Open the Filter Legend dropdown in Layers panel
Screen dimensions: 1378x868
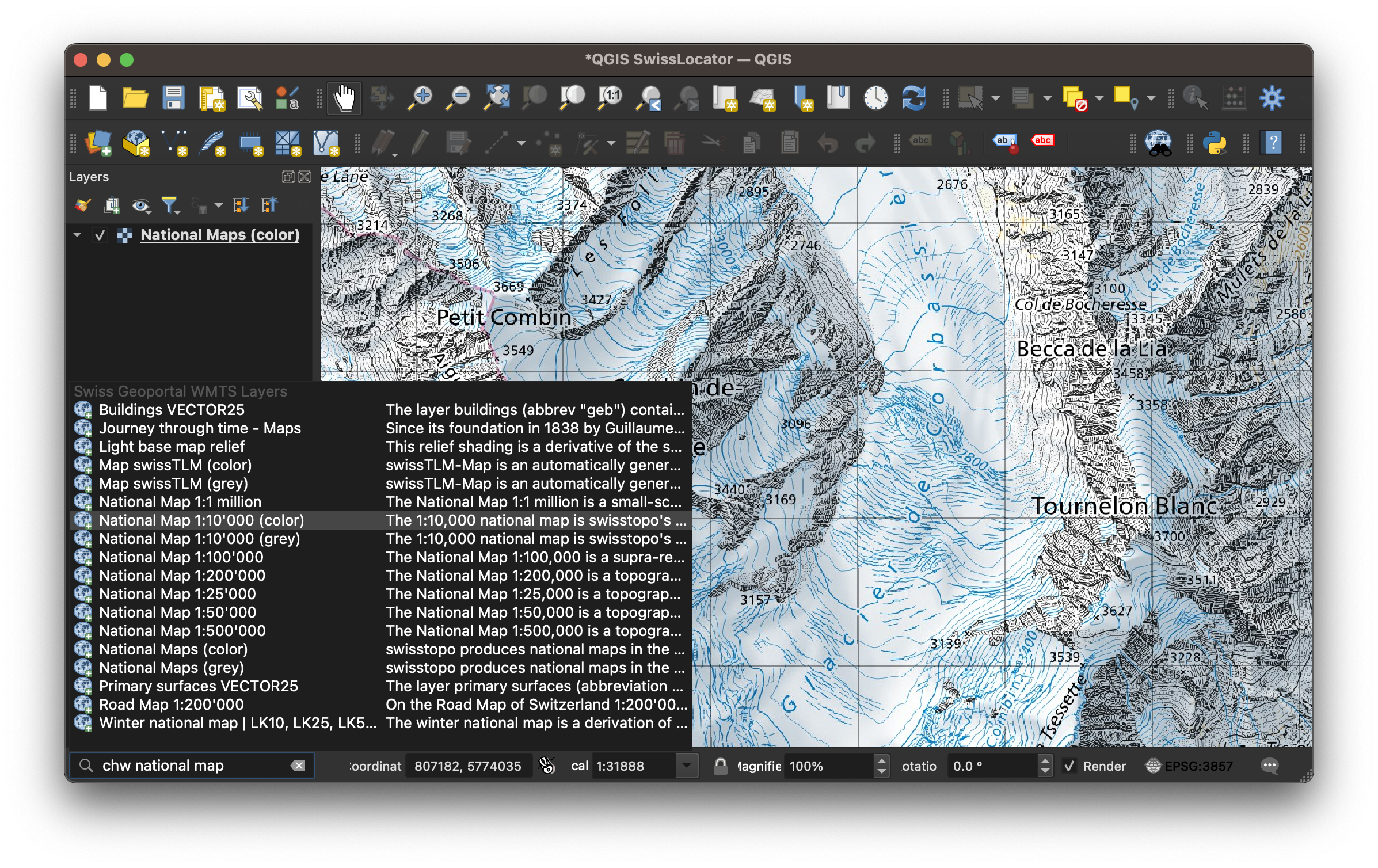pyautogui.click(x=170, y=205)
